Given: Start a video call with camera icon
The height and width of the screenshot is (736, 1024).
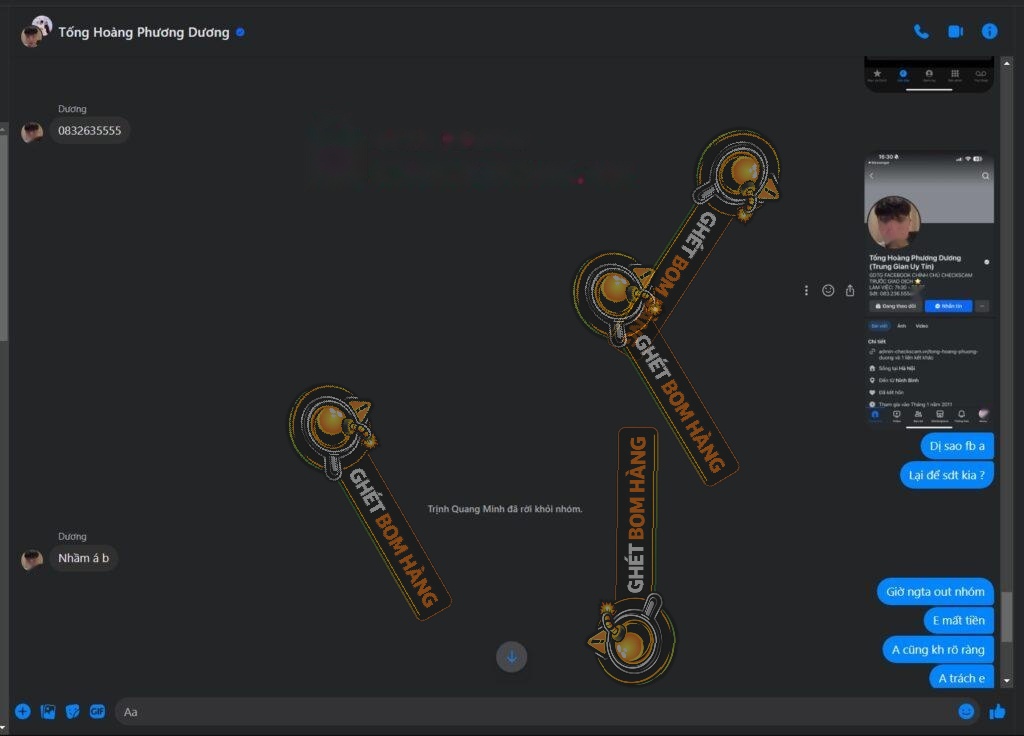Looking at the screenshot, I should point(955,32).
